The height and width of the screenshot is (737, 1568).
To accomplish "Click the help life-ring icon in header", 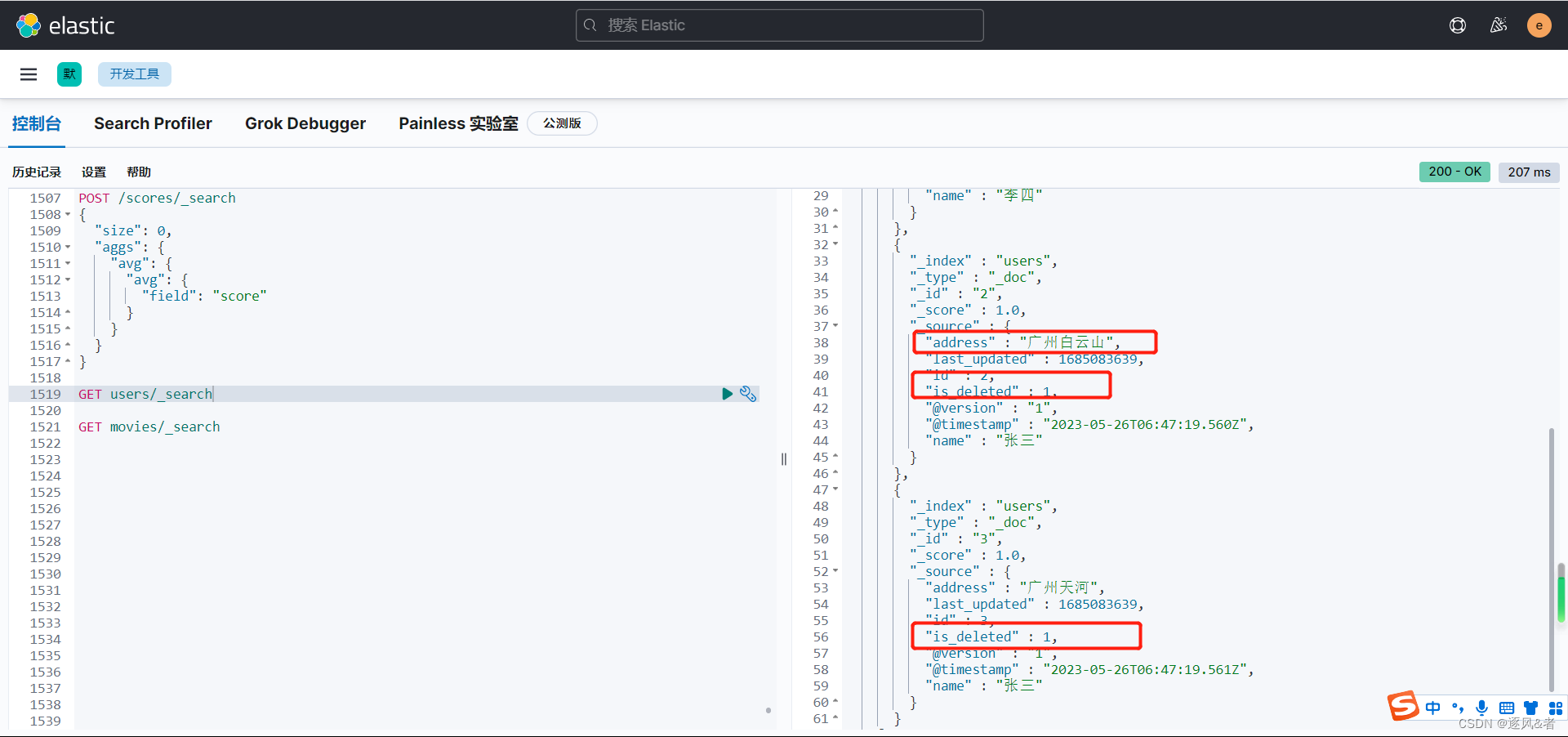I will click(1459, 25).
